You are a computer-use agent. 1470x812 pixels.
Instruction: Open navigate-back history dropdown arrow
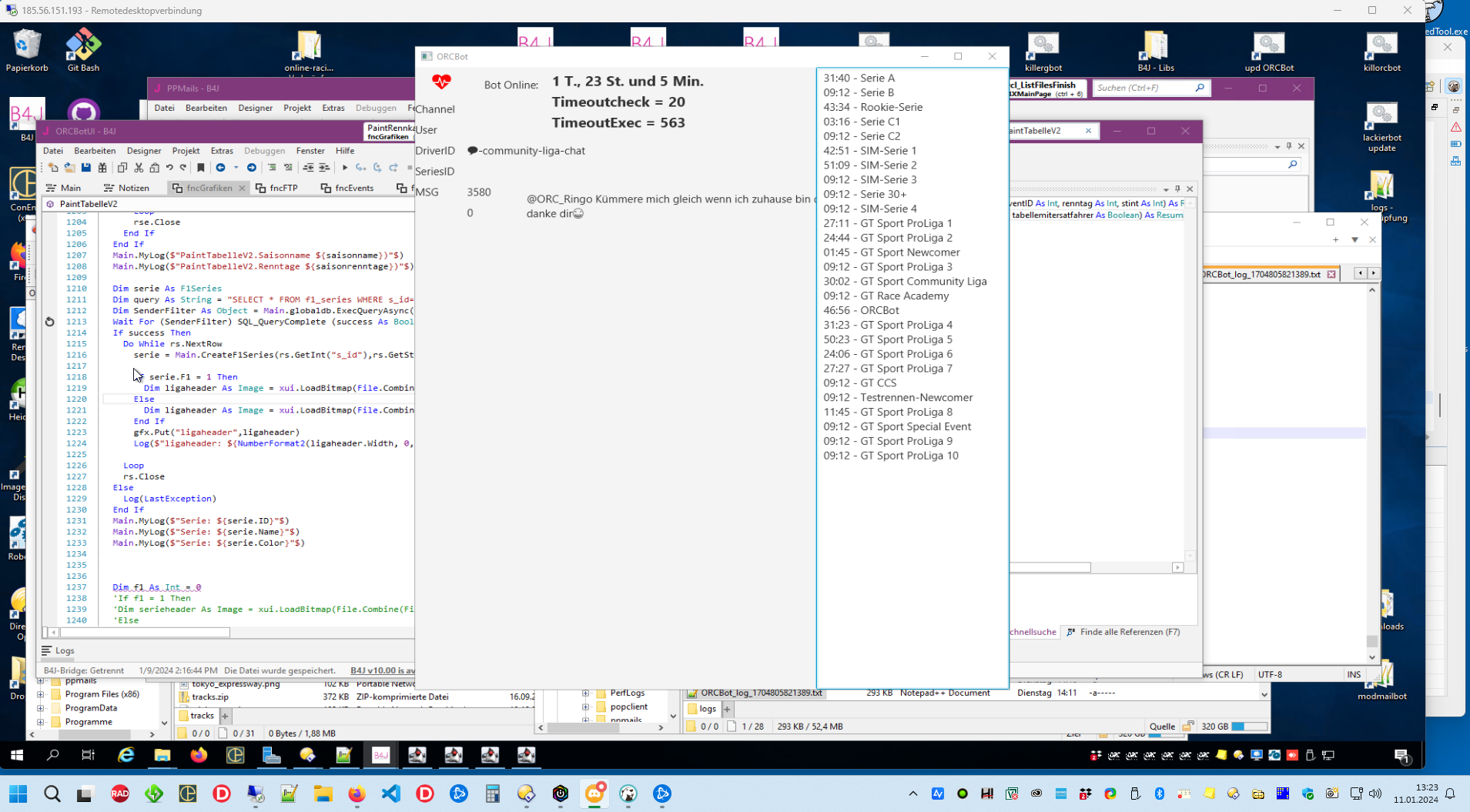click(x=236, y=168)
